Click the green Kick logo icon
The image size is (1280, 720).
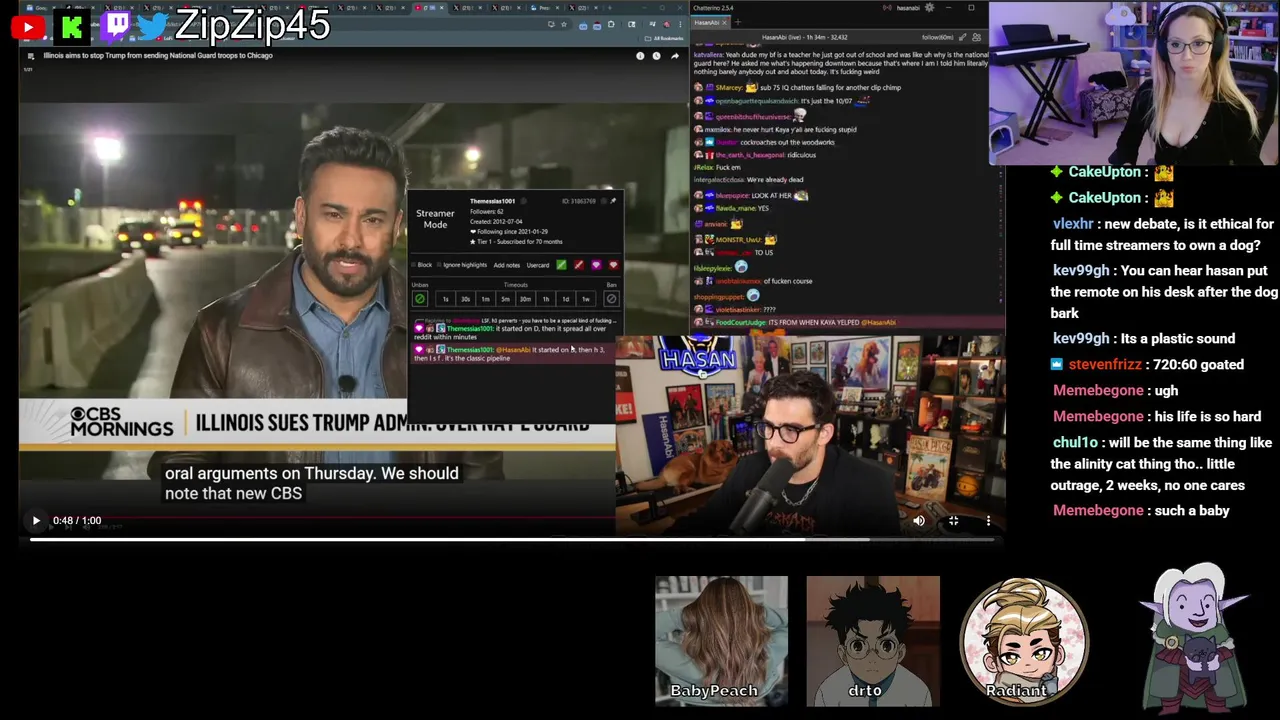click(x=71, y=27)
